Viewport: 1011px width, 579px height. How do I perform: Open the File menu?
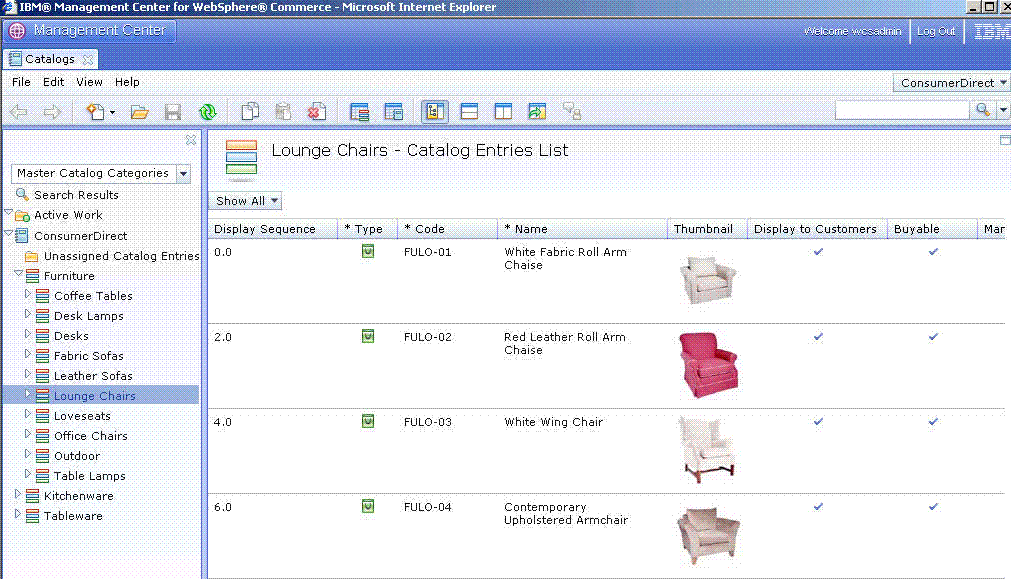[21, 82]
